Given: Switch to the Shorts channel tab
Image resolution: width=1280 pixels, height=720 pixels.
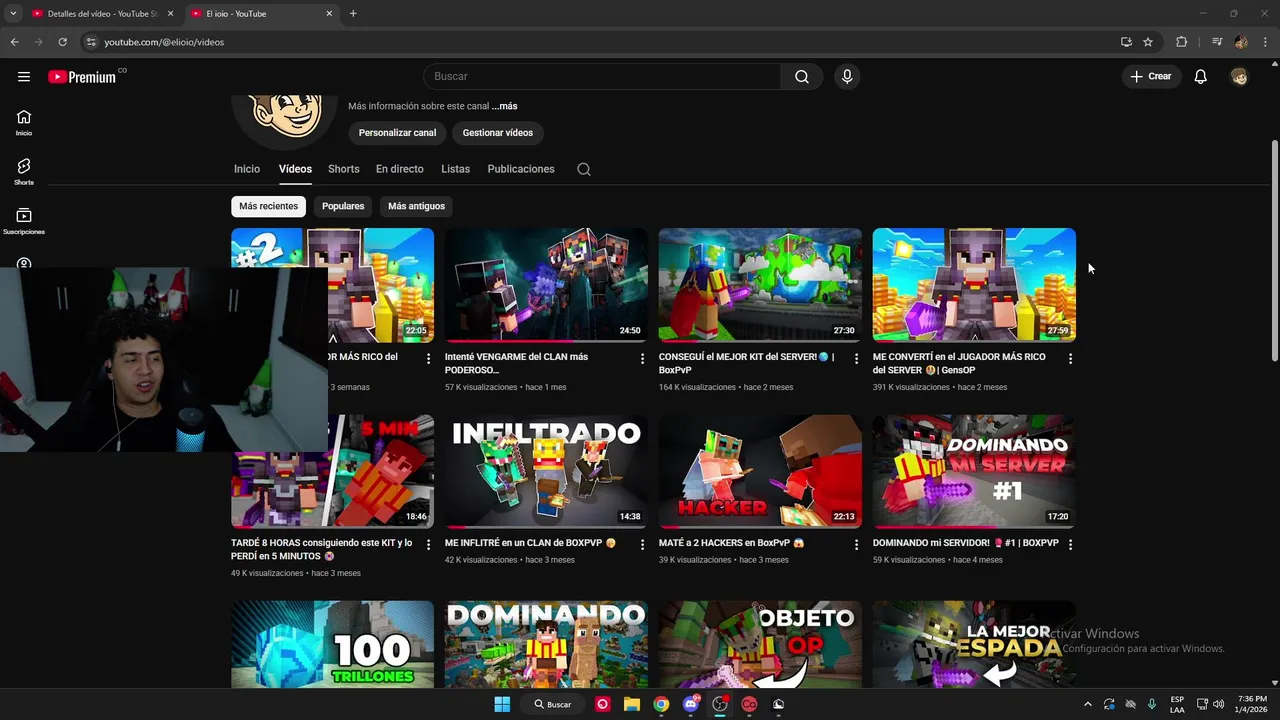Looking at the screenshot, I should 344,169.
